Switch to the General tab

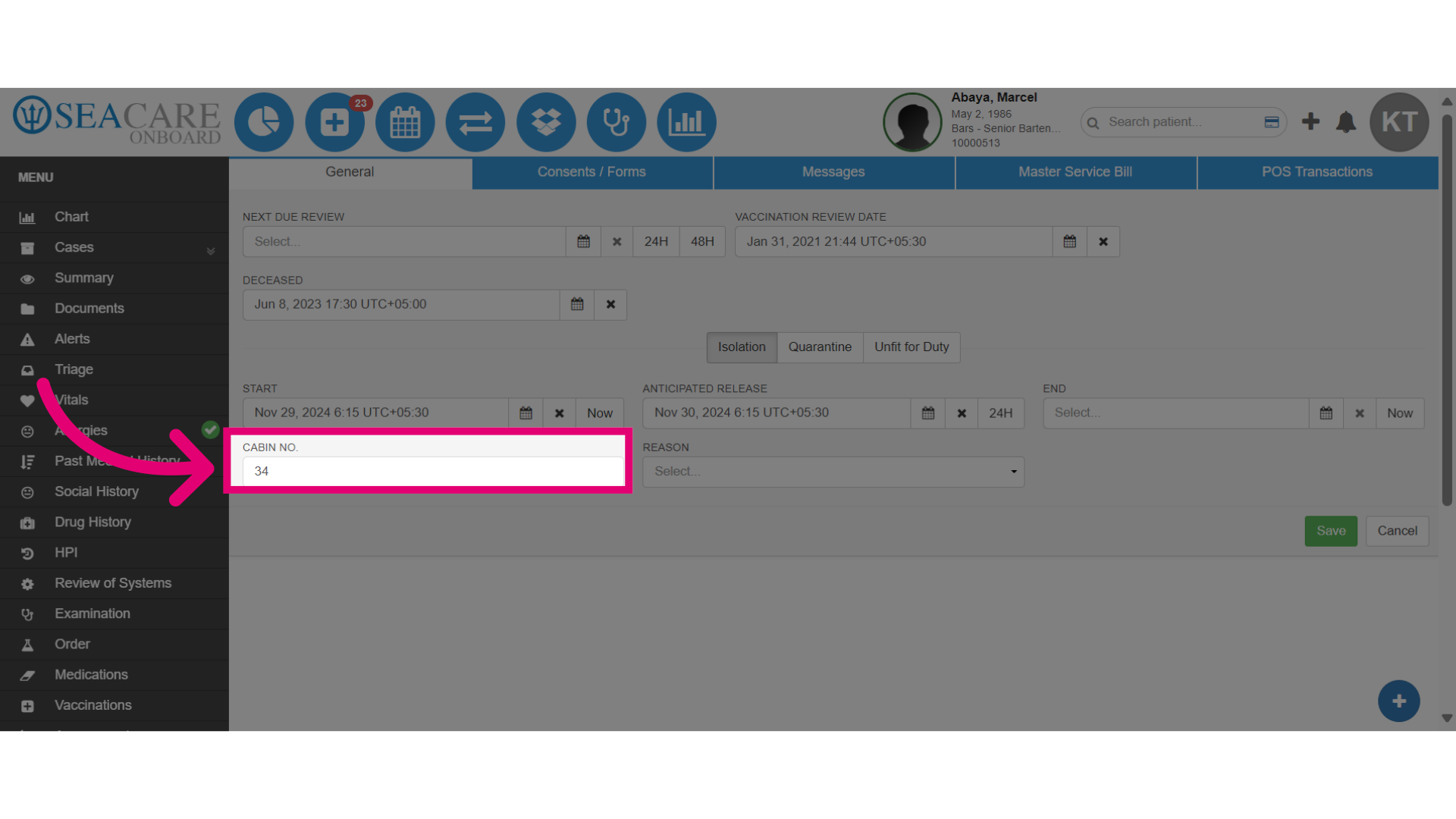(350, 172)
